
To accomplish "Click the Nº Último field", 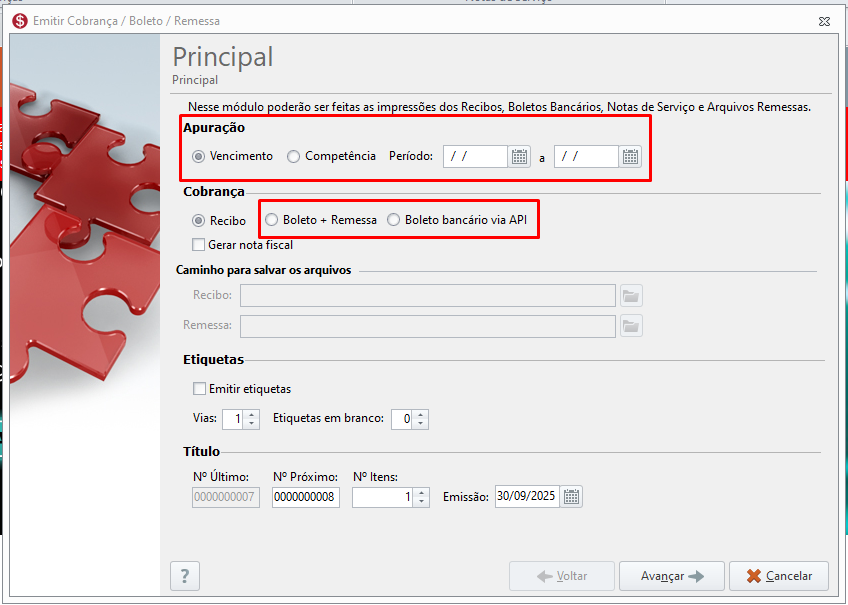I will point(226,497).
